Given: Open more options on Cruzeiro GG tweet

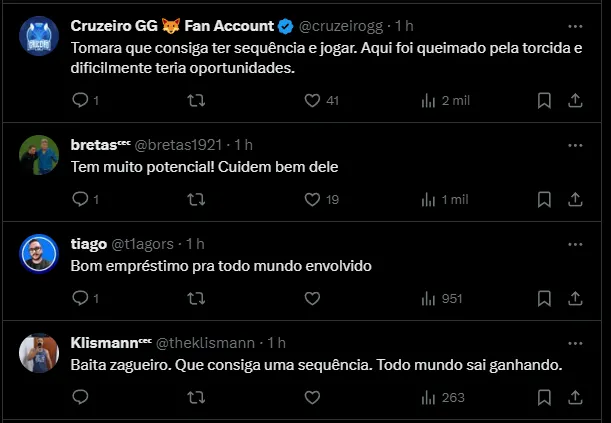Looking at the screenshot, I should point(575,26).
